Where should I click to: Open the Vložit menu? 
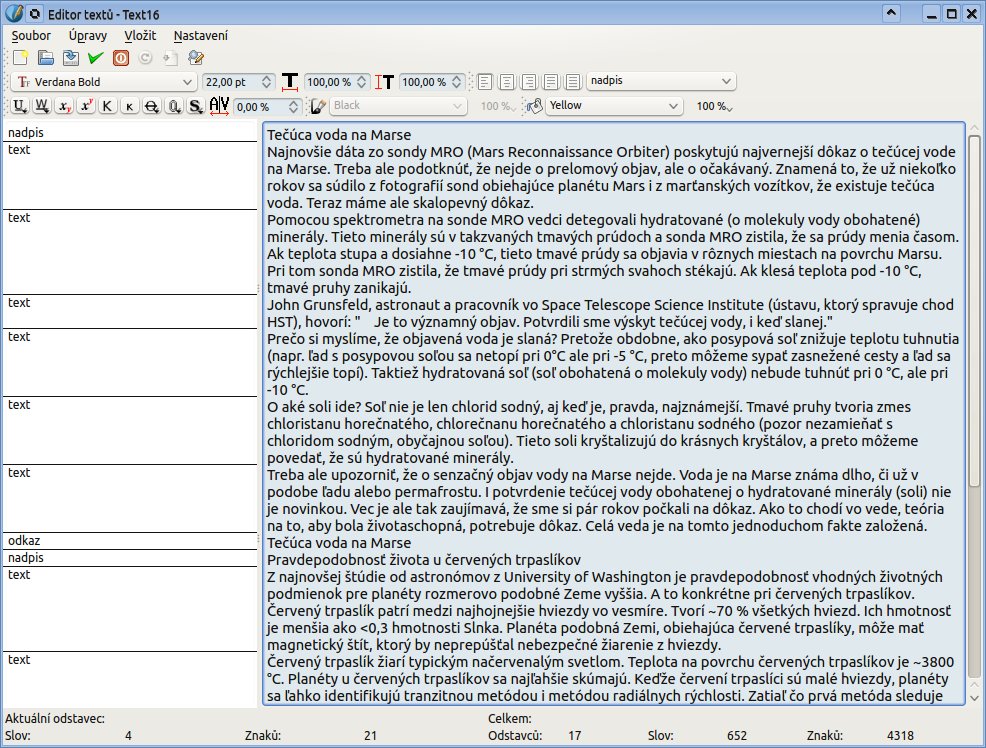pyautogui.click(x=140, y=35)
